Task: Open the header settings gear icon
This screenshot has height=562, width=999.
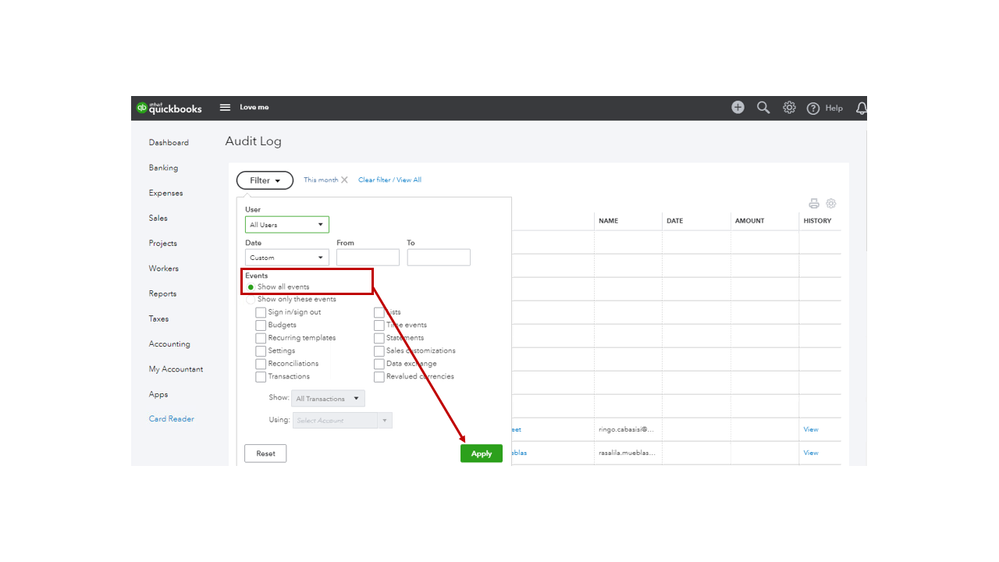Action: click(x=789, y=107)
